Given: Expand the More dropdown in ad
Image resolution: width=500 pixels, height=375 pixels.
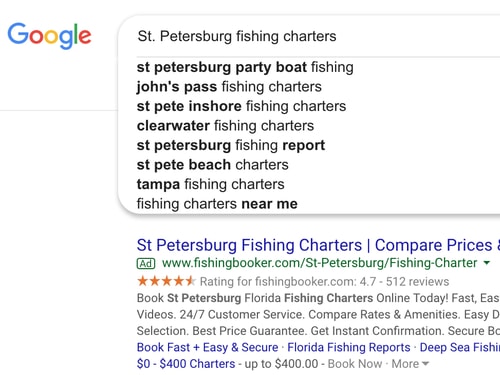Looking at the screenshot, I should click(x=410, y=364).
